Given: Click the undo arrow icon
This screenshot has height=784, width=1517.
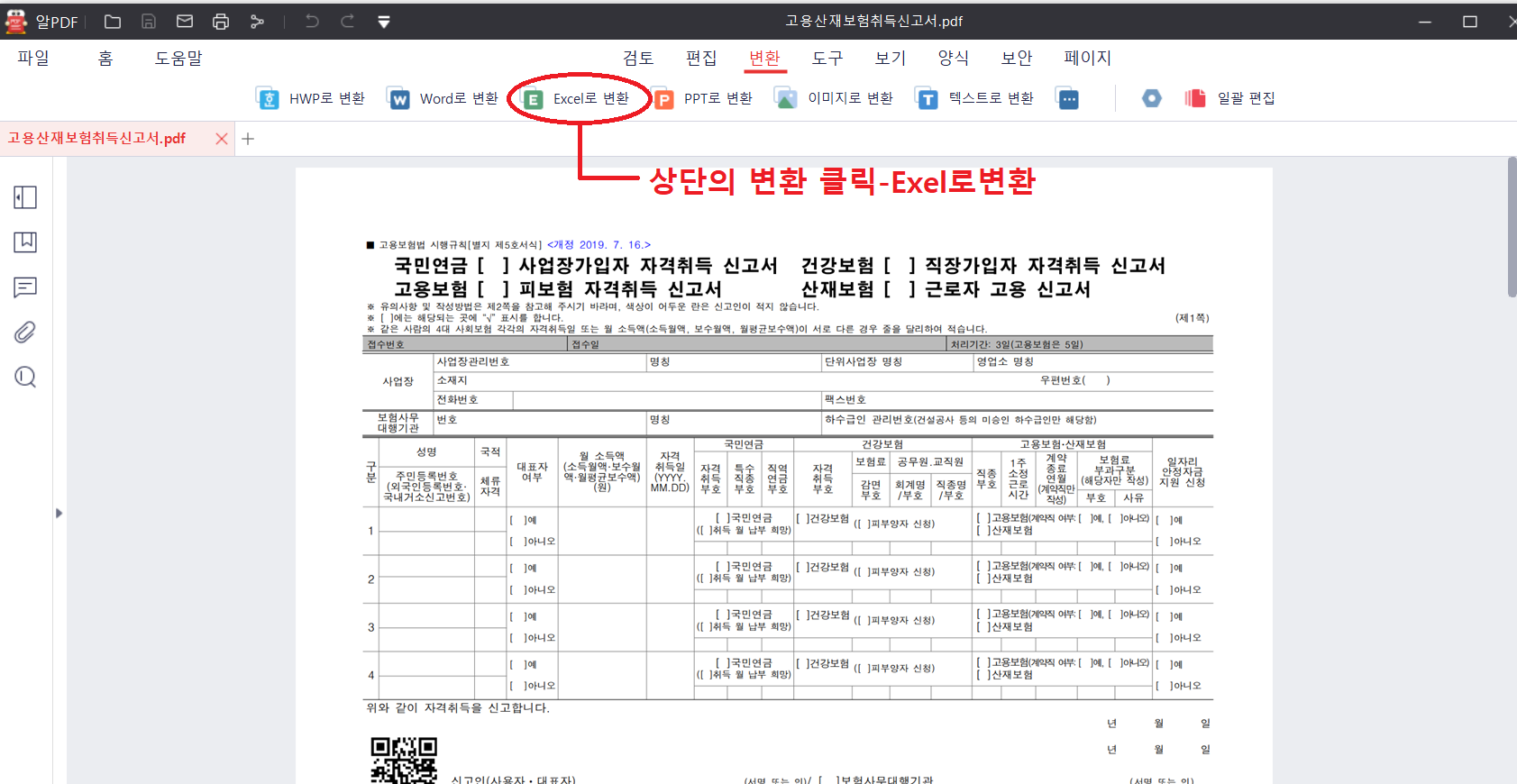Looking at the screenshot, I should 312,21.
